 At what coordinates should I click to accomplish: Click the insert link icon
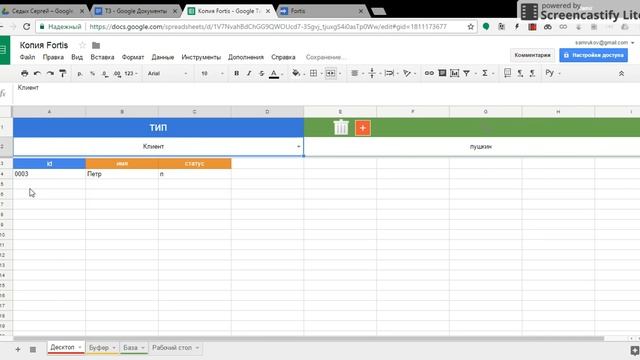429,73
